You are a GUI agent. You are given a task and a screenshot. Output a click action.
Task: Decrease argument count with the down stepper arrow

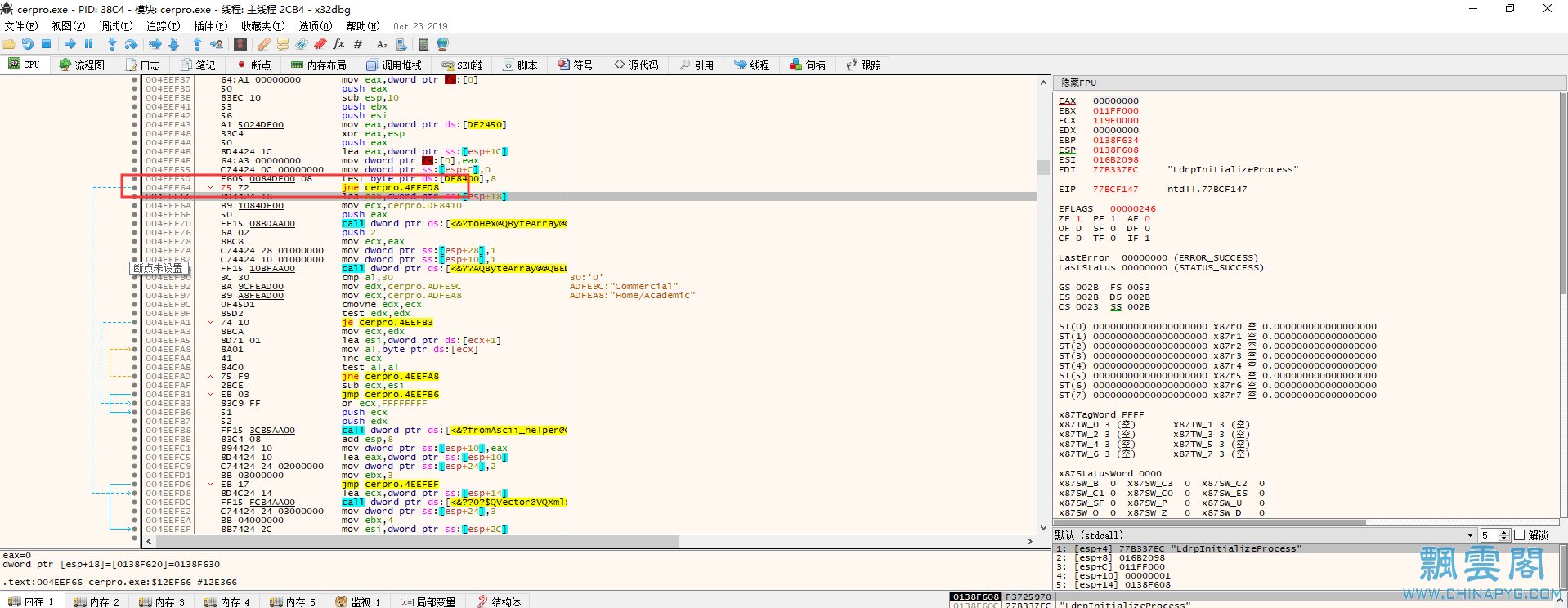click(x=1504, y=539)
